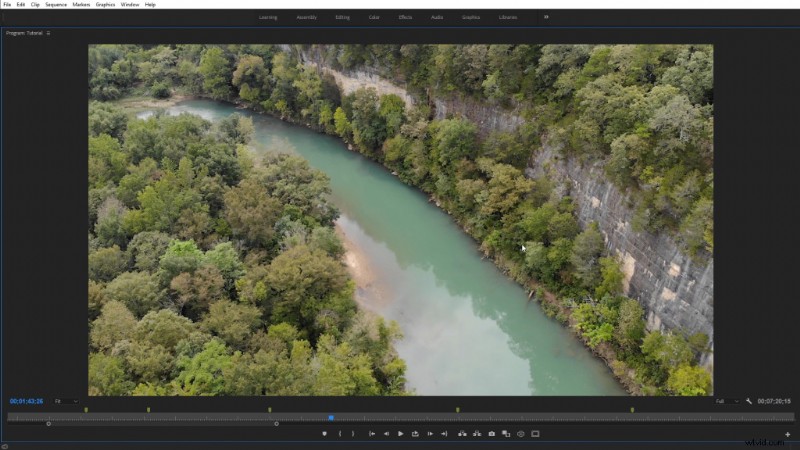
Task: Add a marker using the shield button
Action: tap(324, 434)
